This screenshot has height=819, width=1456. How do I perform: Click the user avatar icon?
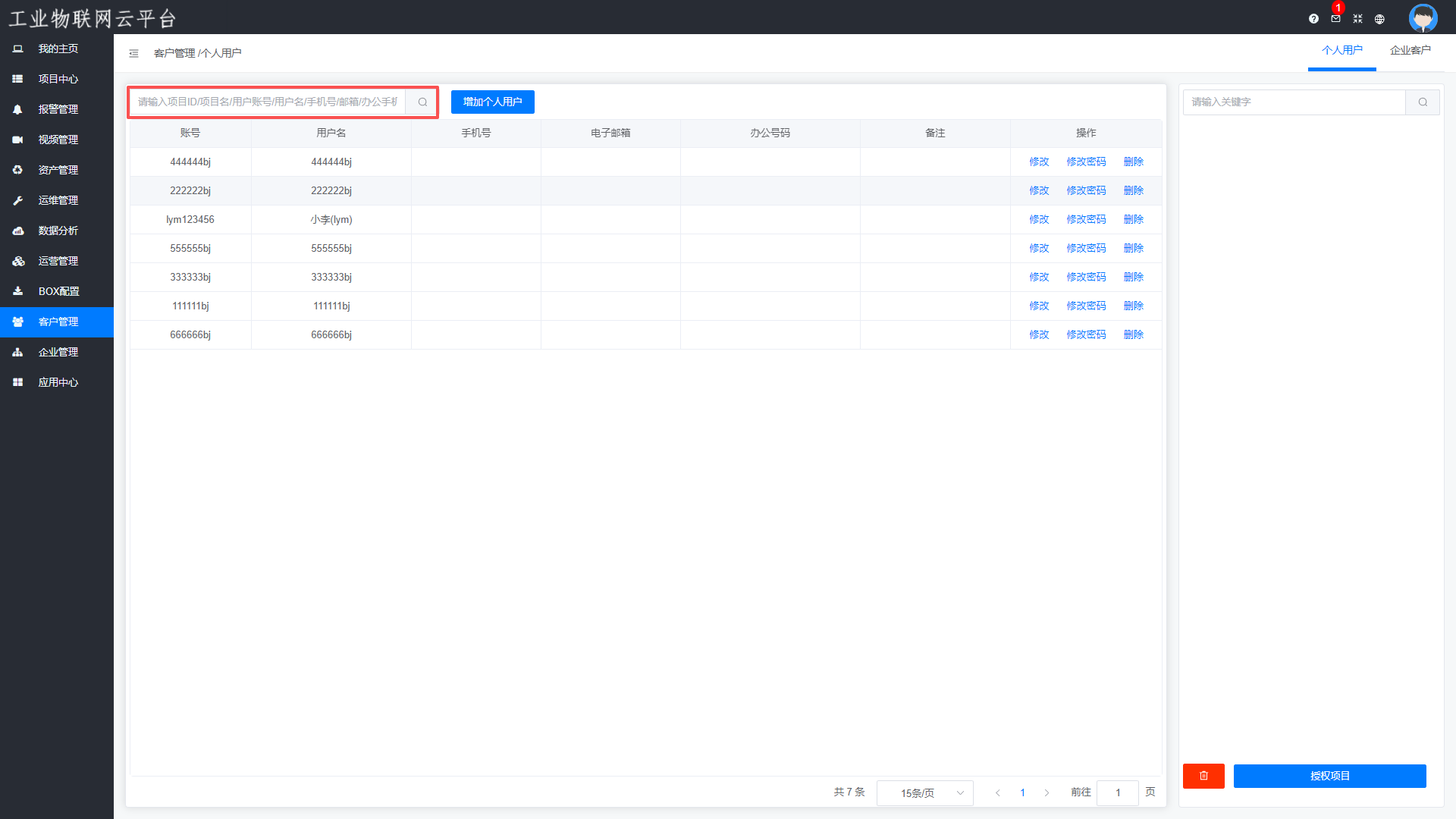point(1423,17)
